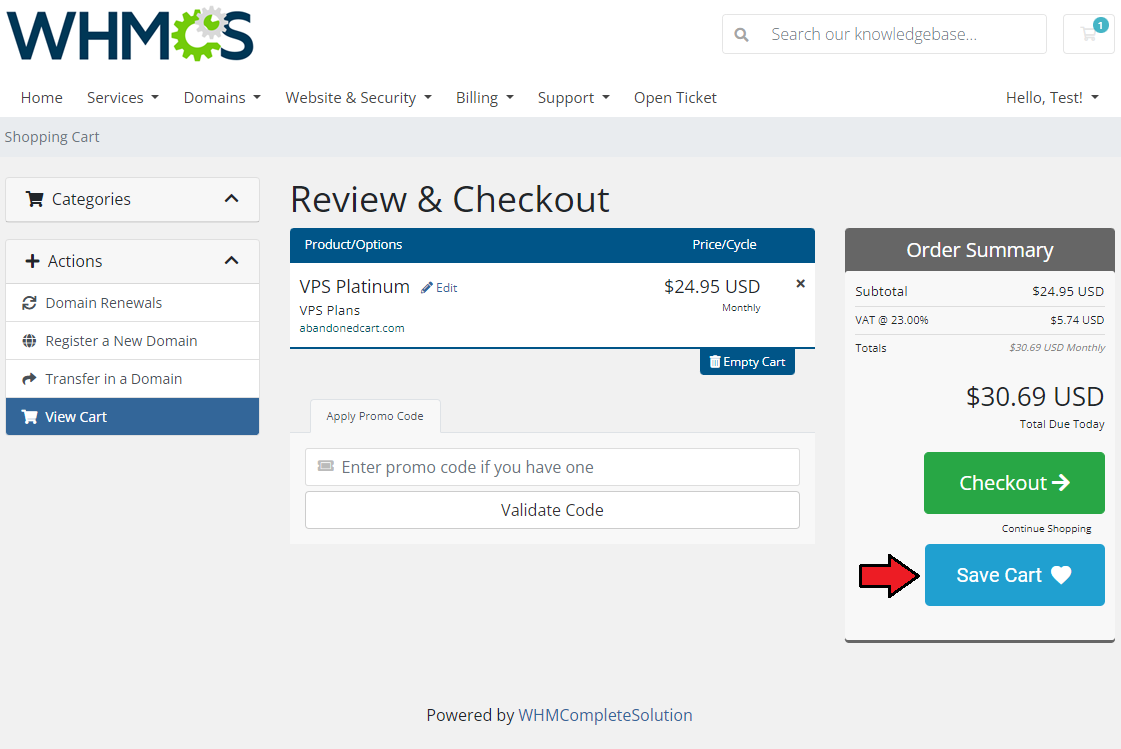Open the shopping cart icon in header

[x=1089, y=34]
